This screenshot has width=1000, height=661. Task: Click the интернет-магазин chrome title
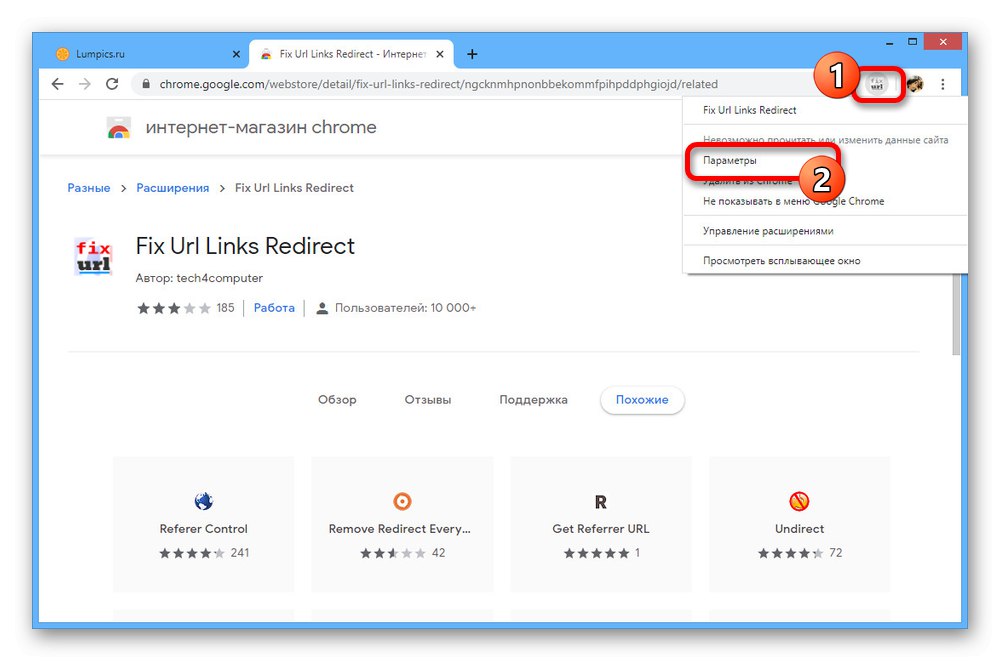point(261,128)
